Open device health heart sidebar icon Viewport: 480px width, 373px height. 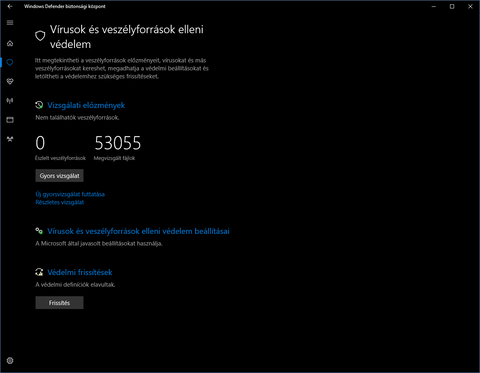pos(10,81)
